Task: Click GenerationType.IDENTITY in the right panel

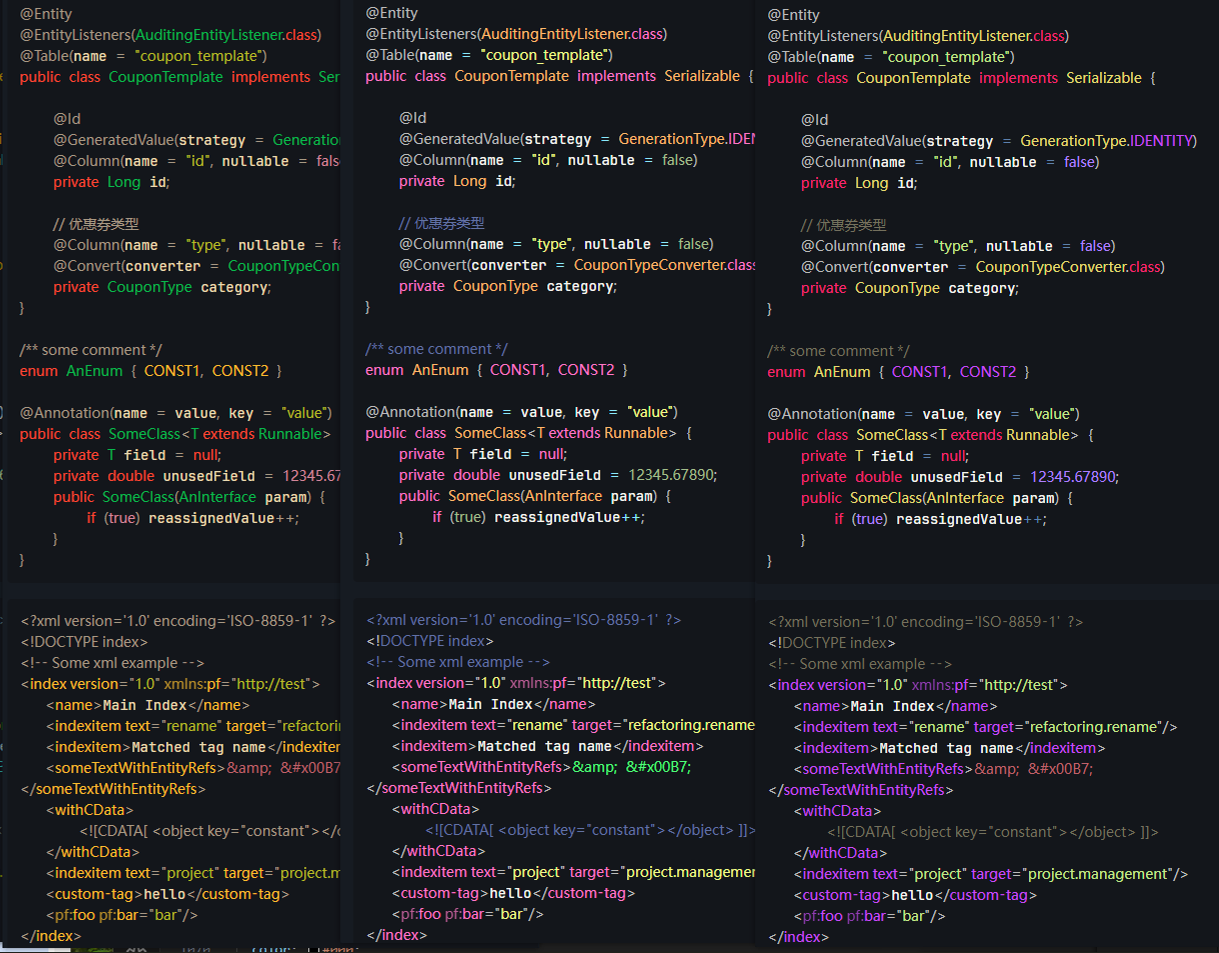Action: (1107, 141)
